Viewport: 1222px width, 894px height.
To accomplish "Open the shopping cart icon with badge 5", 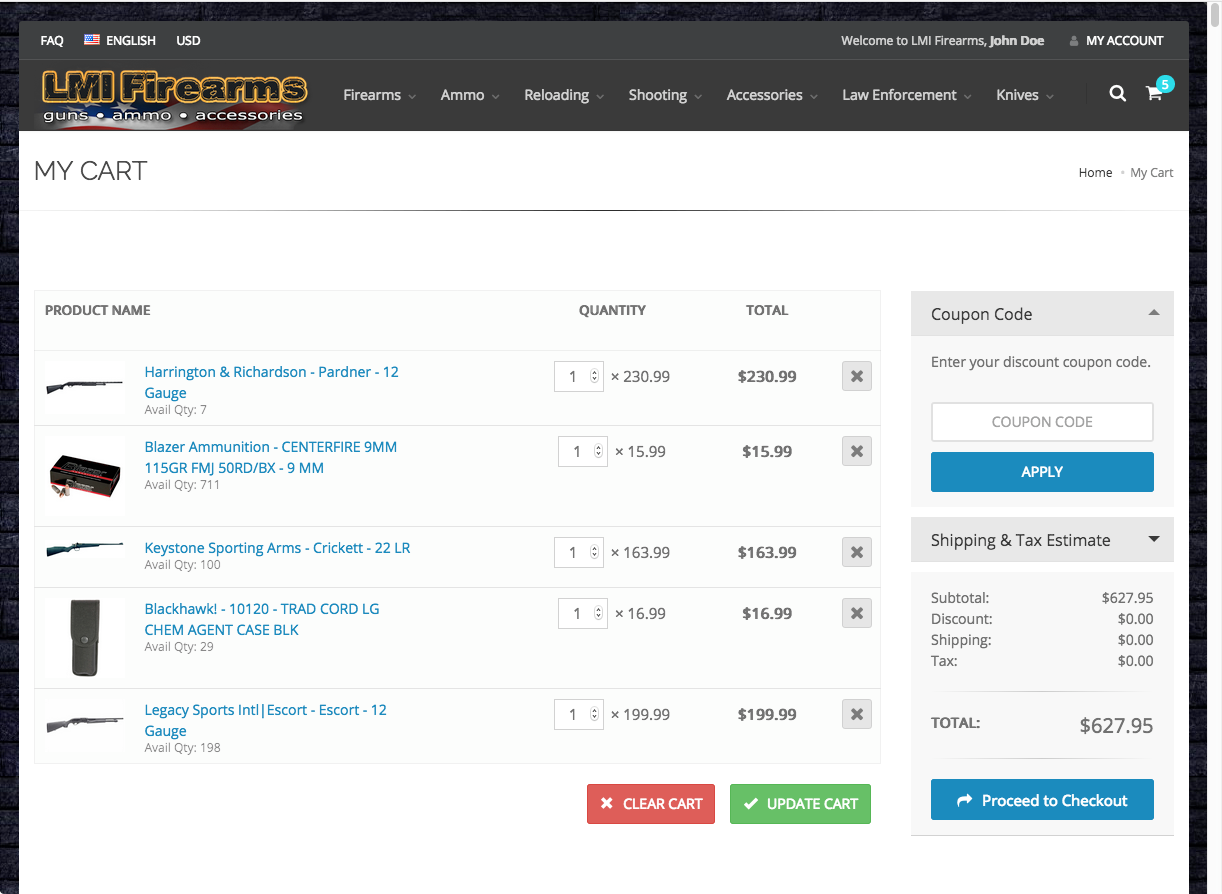I will (x=1154, y=94).
